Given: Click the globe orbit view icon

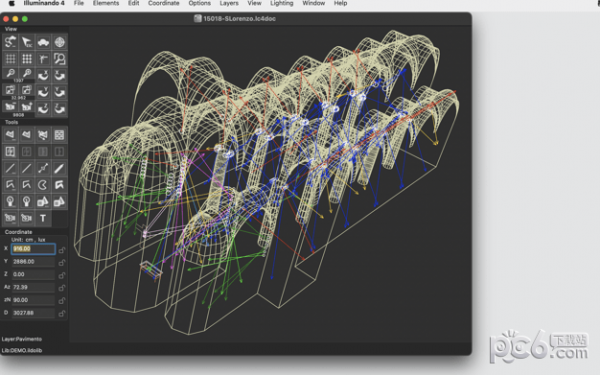Looking at the screenshot, I should point(59,42).
